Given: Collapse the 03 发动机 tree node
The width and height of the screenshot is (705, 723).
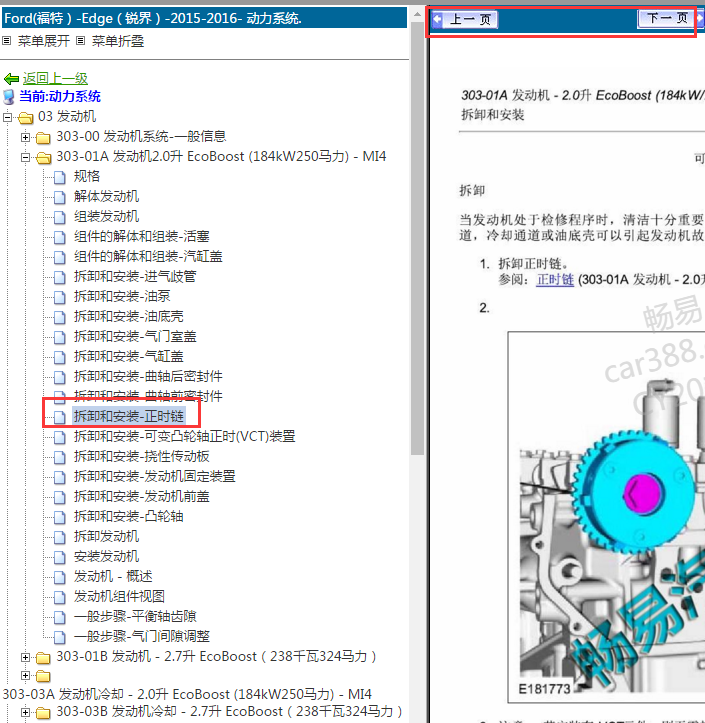Looking at the screenshot, I should (7, 117).
